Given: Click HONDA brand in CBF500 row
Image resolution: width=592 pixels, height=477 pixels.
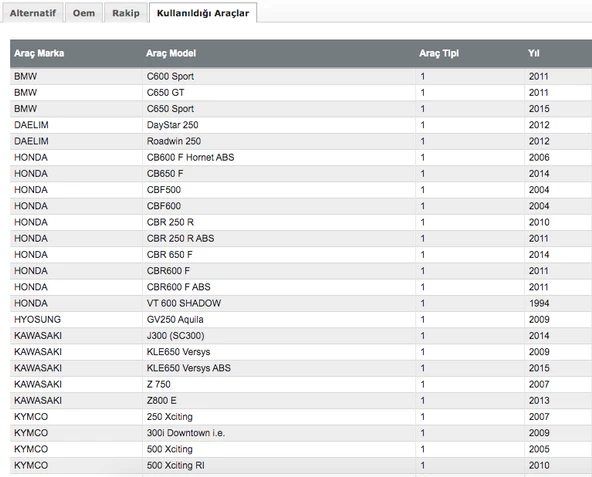Looking at the screenshot, I should click(31, 190).
